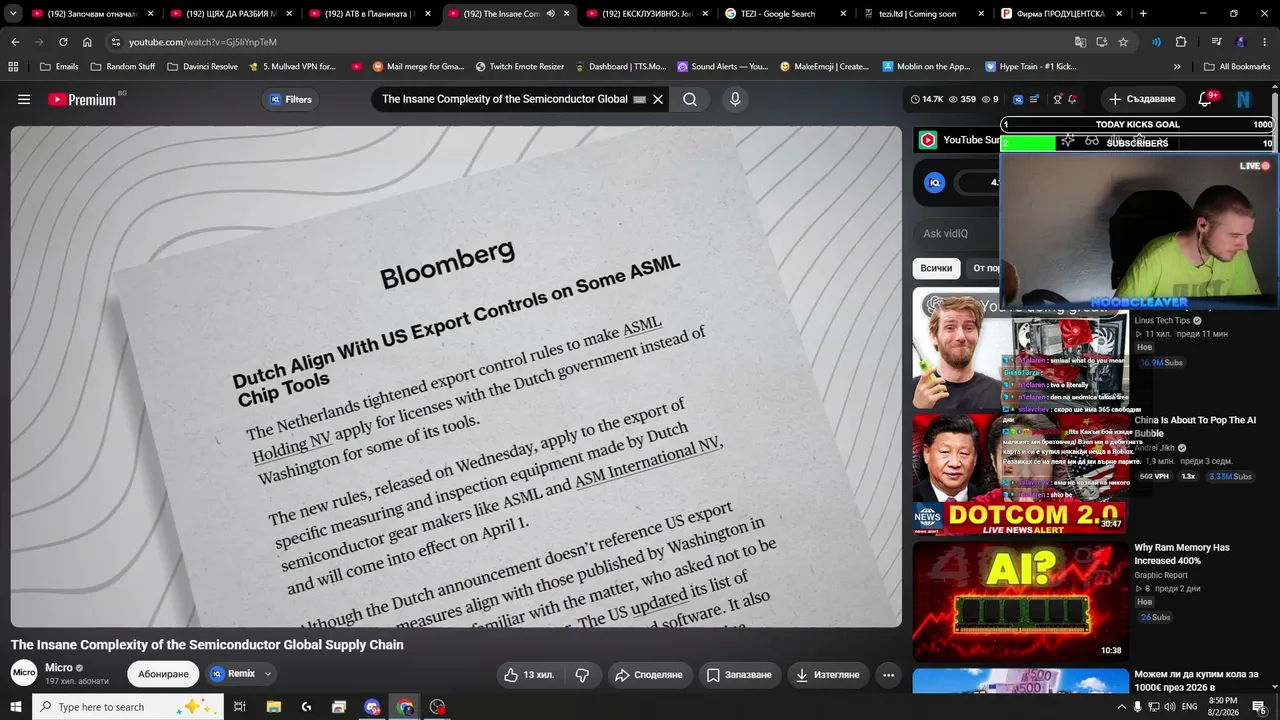Start voice search with the microphone
The height and width of the screenshot is (720, 1280).
coord(735,99)
